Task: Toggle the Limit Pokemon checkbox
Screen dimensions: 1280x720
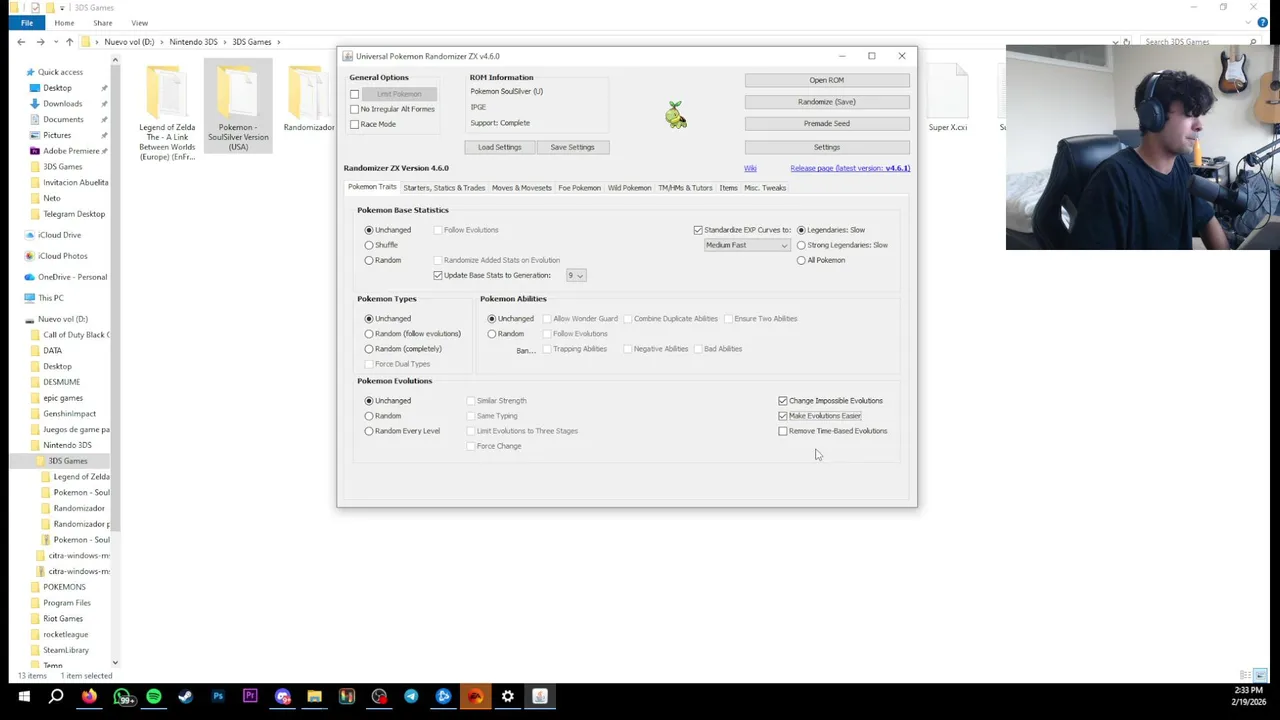Action: click(x=354, y=94)
